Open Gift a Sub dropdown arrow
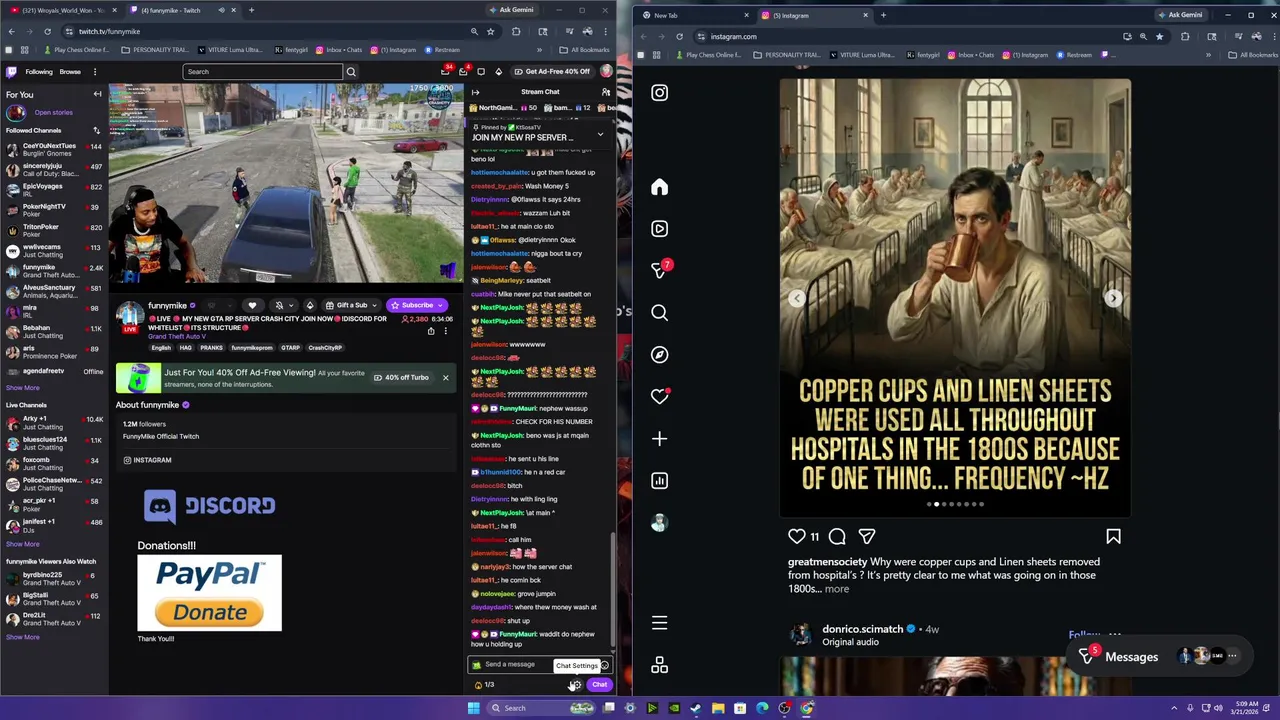Screen dimensions: 1280x720 (374, 305)
